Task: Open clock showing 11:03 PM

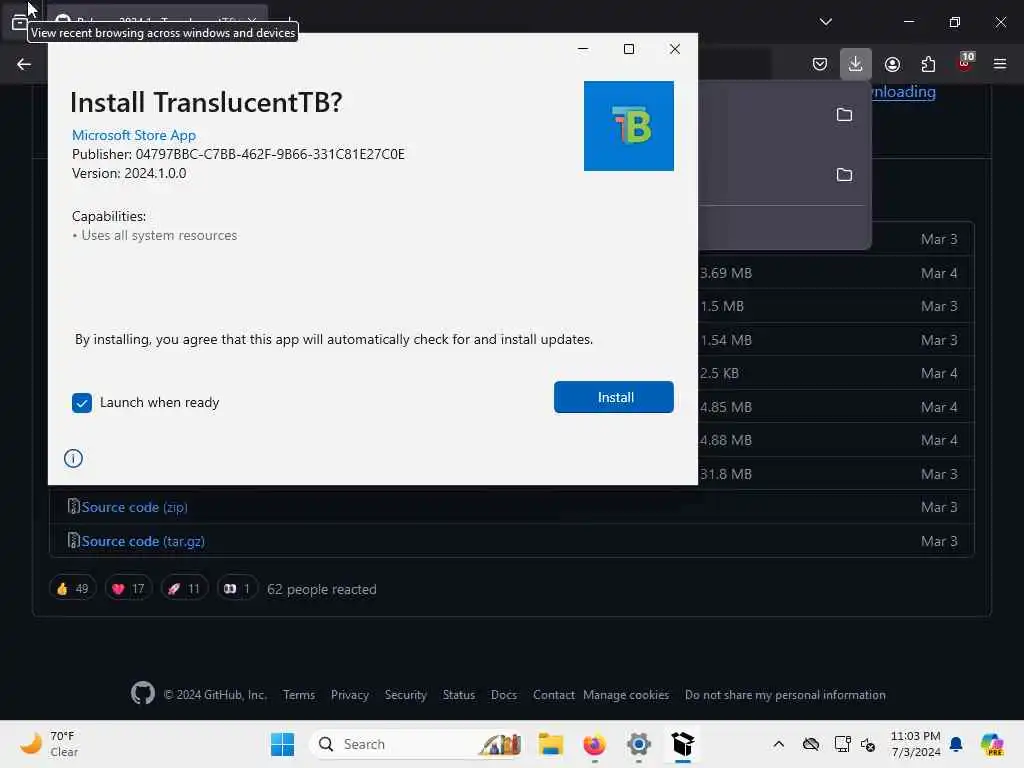Action: [x=916, y=744]
